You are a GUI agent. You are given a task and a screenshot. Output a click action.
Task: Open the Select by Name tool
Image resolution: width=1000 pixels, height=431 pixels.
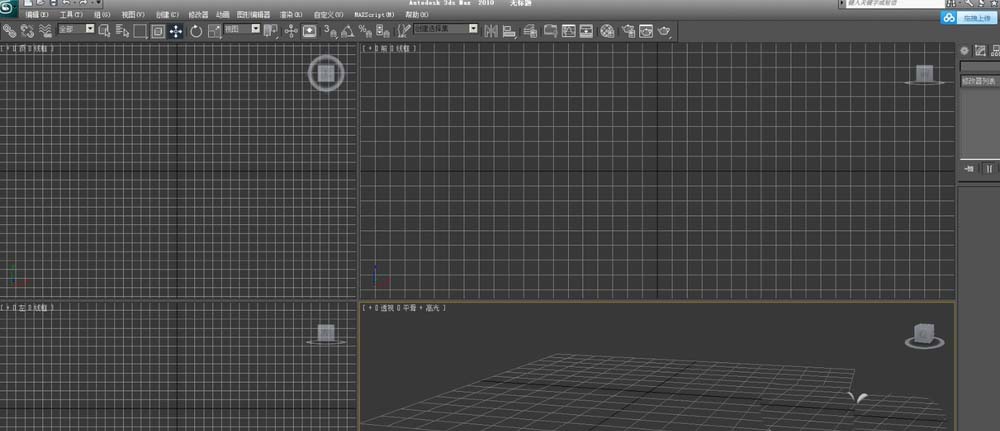(122, 31)
